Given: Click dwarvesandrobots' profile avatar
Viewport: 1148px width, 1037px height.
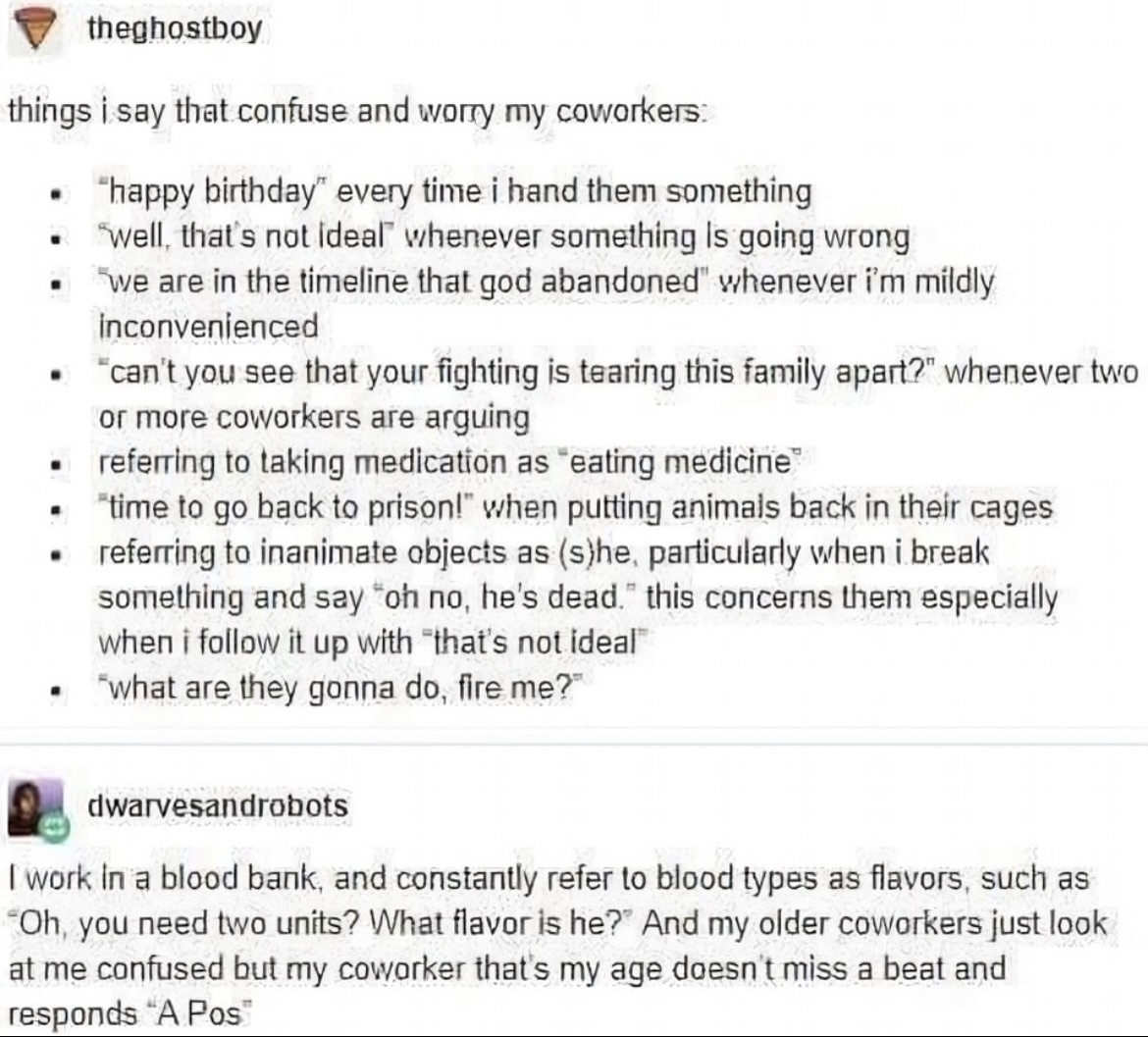Looking at the screenshot, I should [35, 807].
